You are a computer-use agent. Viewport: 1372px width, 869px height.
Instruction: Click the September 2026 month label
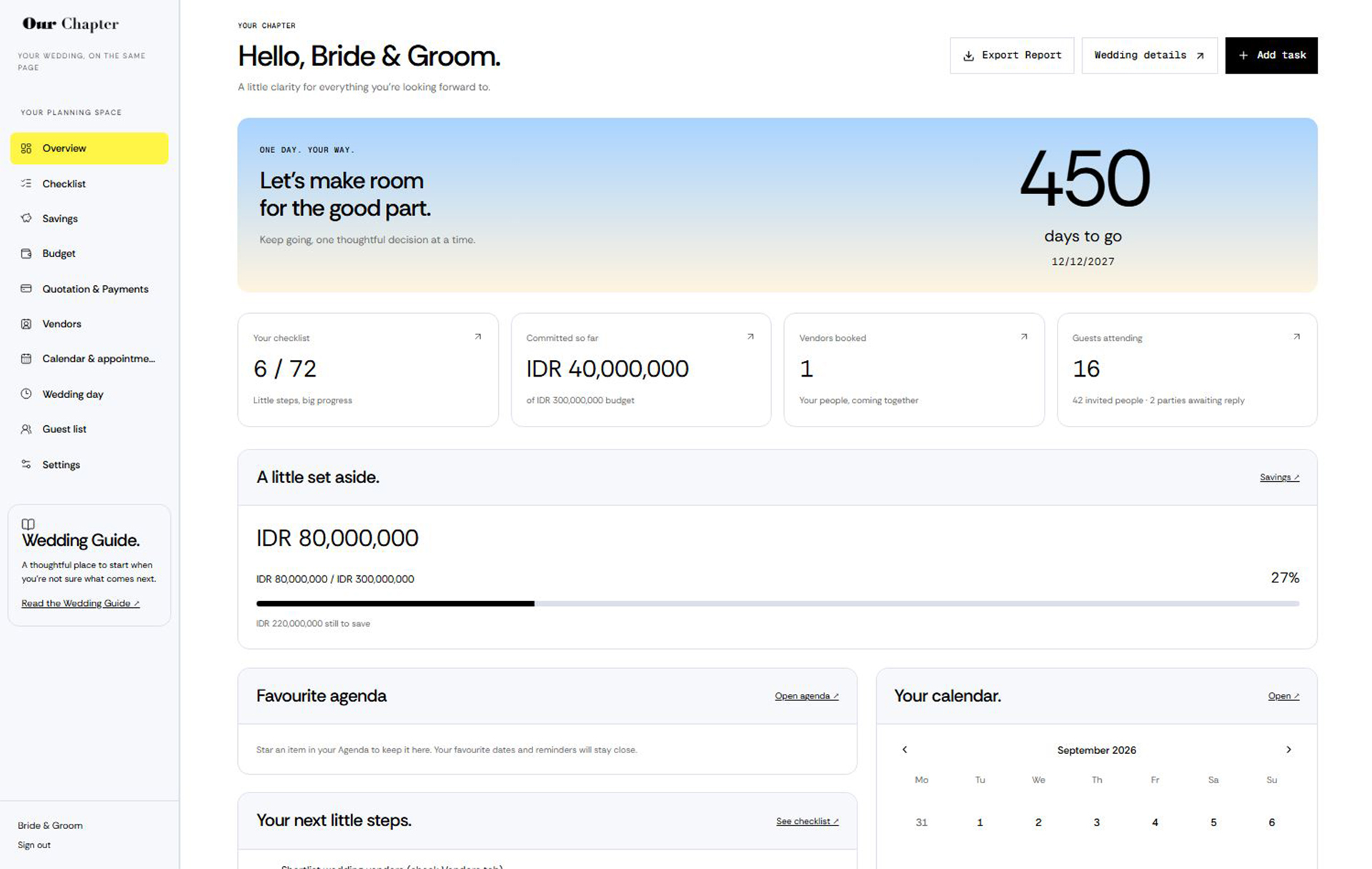click(1097, 750)
